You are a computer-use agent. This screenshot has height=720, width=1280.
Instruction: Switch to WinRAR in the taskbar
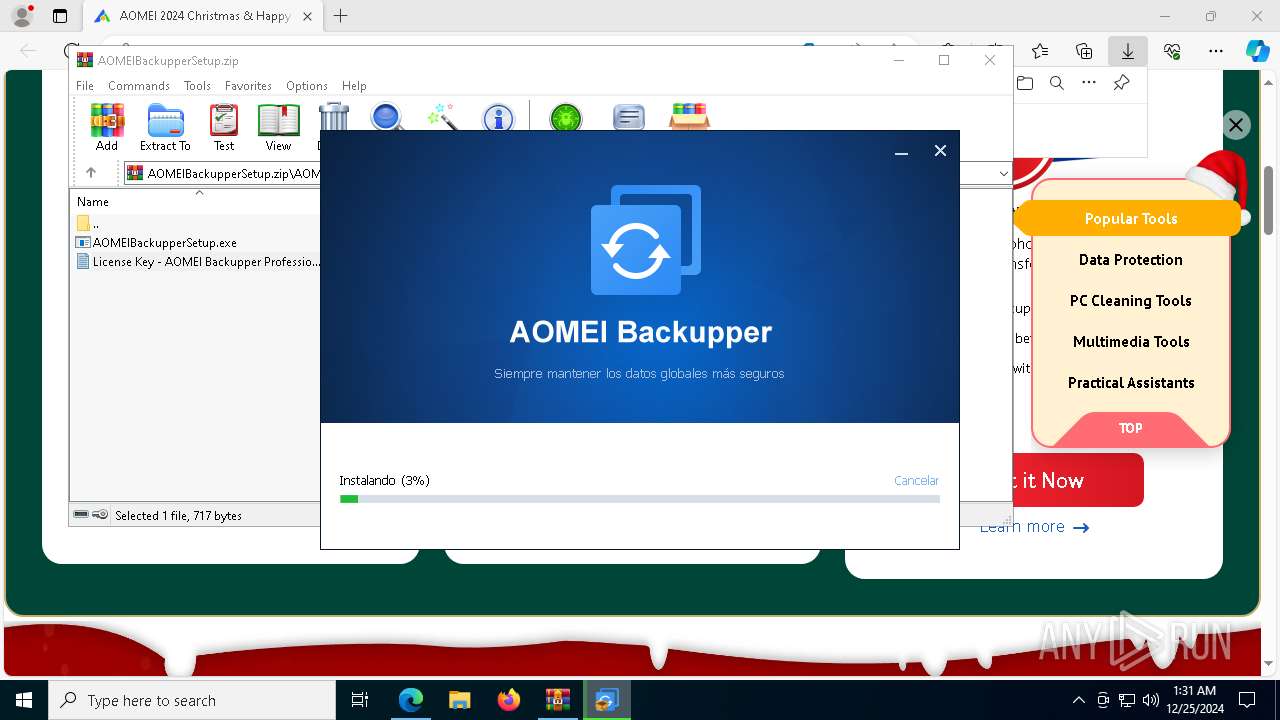coord(558,700)
